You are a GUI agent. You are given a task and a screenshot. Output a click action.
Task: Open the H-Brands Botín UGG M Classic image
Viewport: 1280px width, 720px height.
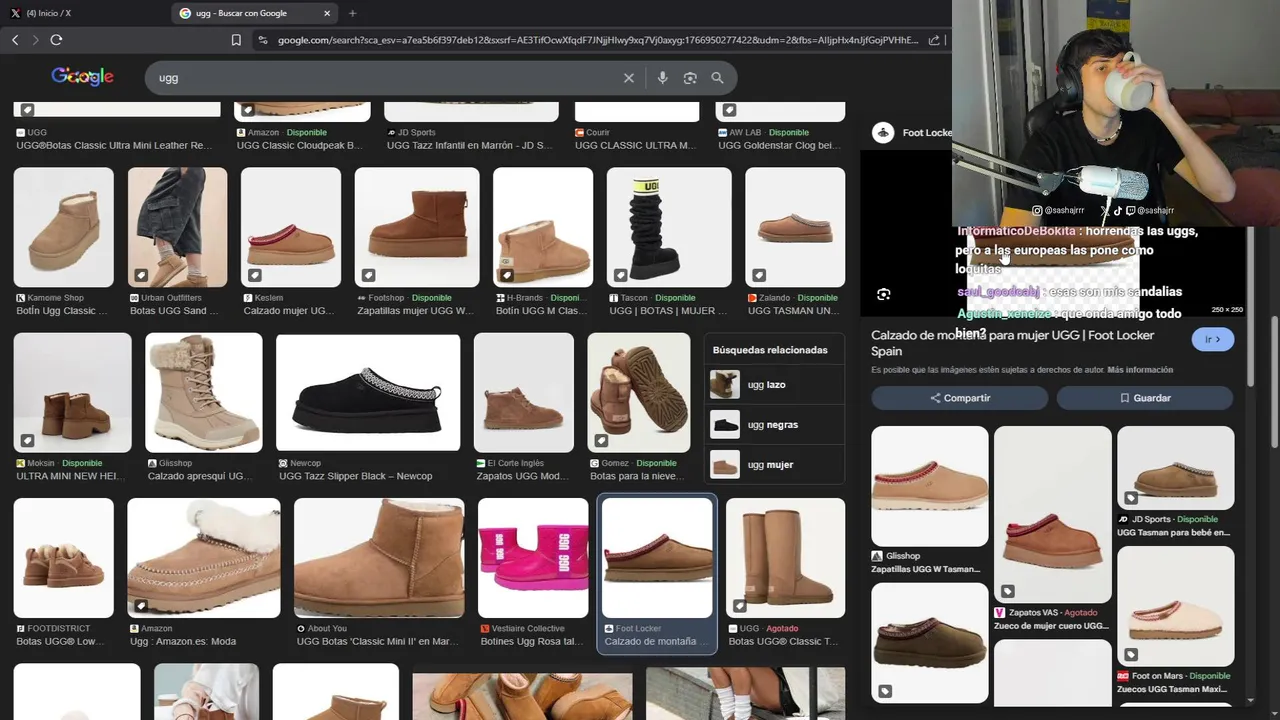coord(543,227)
